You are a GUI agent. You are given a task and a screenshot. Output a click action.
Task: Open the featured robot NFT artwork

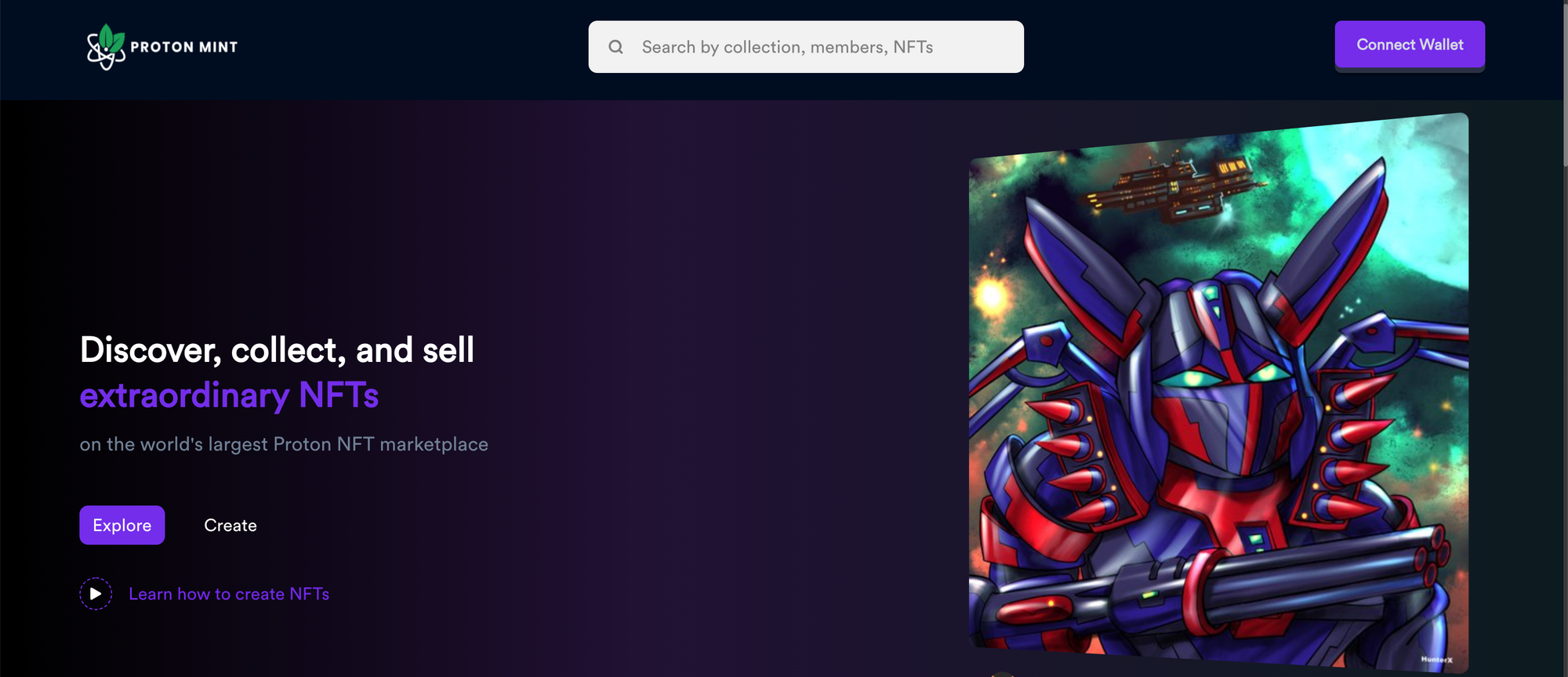(x=1218, y=393)
